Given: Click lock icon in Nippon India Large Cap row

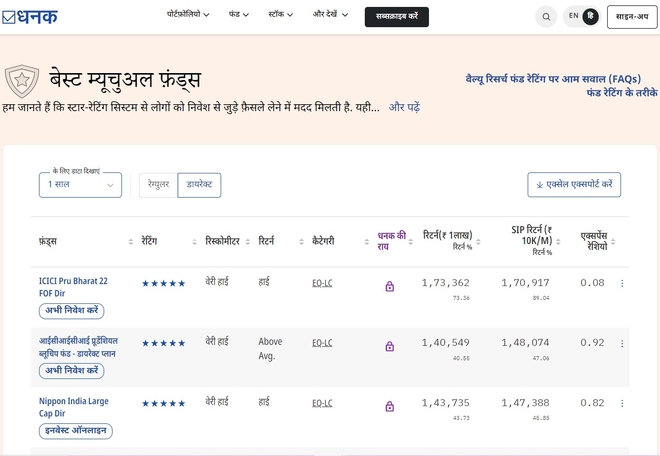Looking at the screenshot, I should point(389,406).
